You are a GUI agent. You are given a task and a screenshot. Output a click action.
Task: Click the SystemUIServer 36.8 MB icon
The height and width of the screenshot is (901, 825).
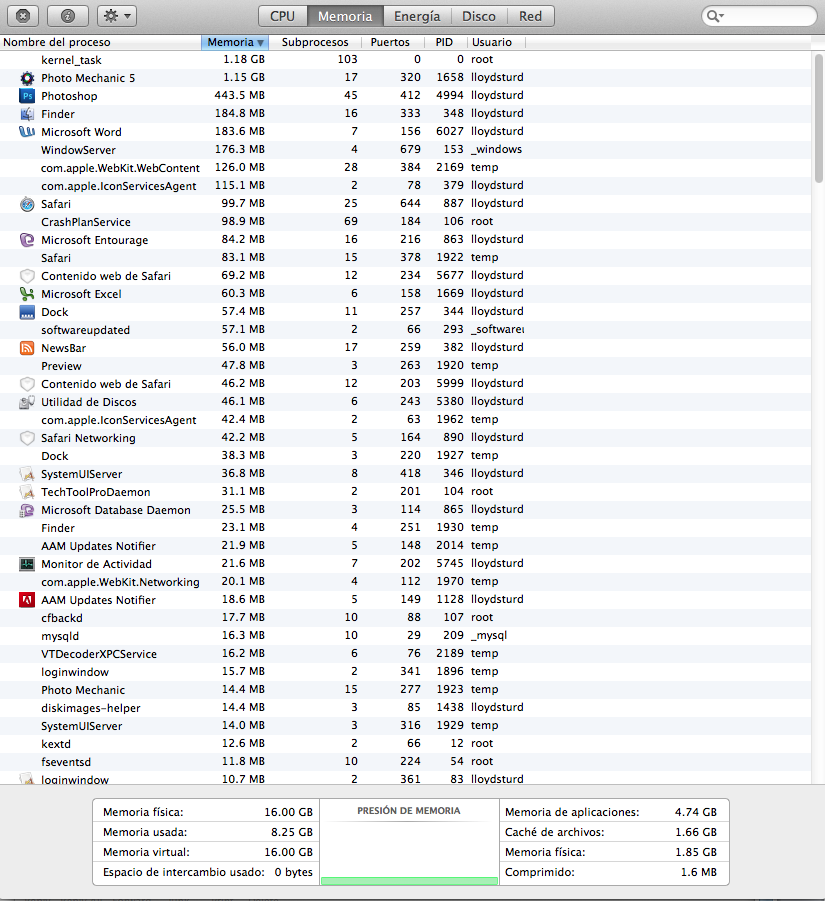(27, 474)
